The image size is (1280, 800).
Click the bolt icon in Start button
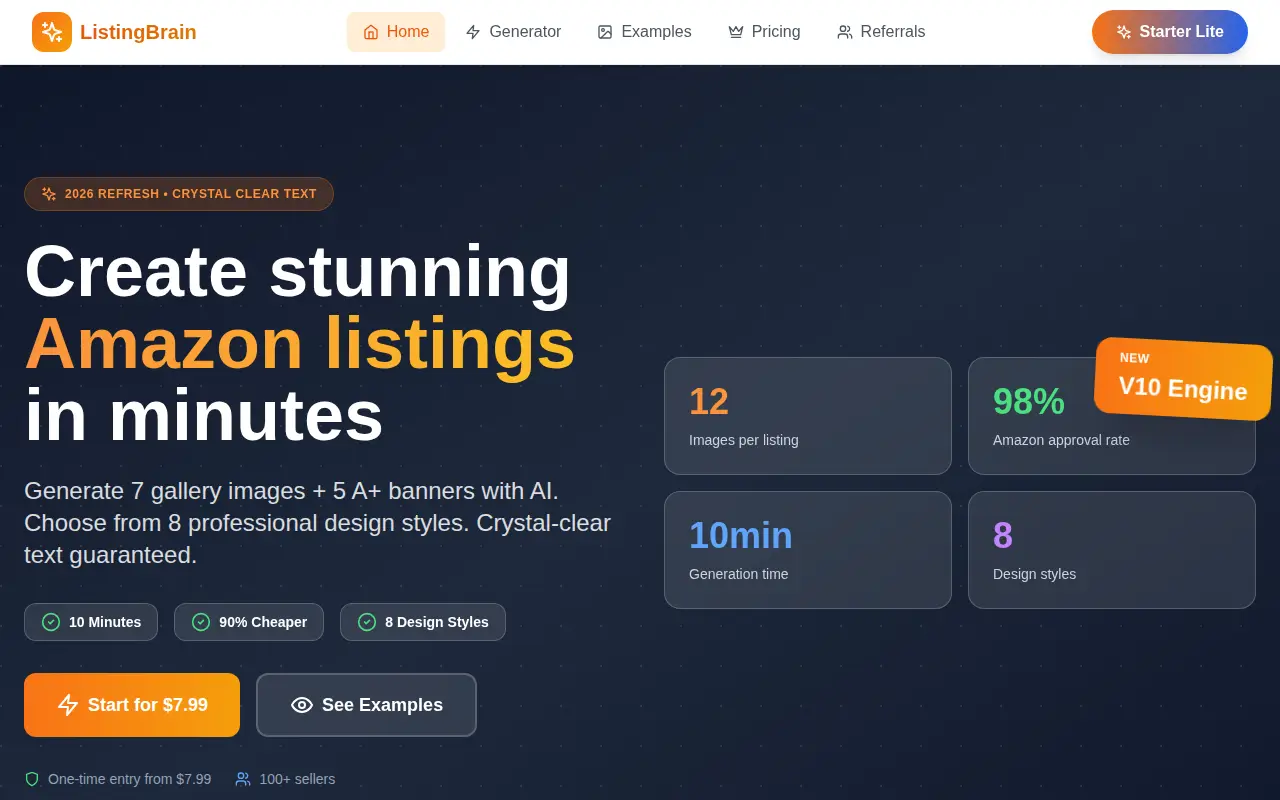pos(68,705)
